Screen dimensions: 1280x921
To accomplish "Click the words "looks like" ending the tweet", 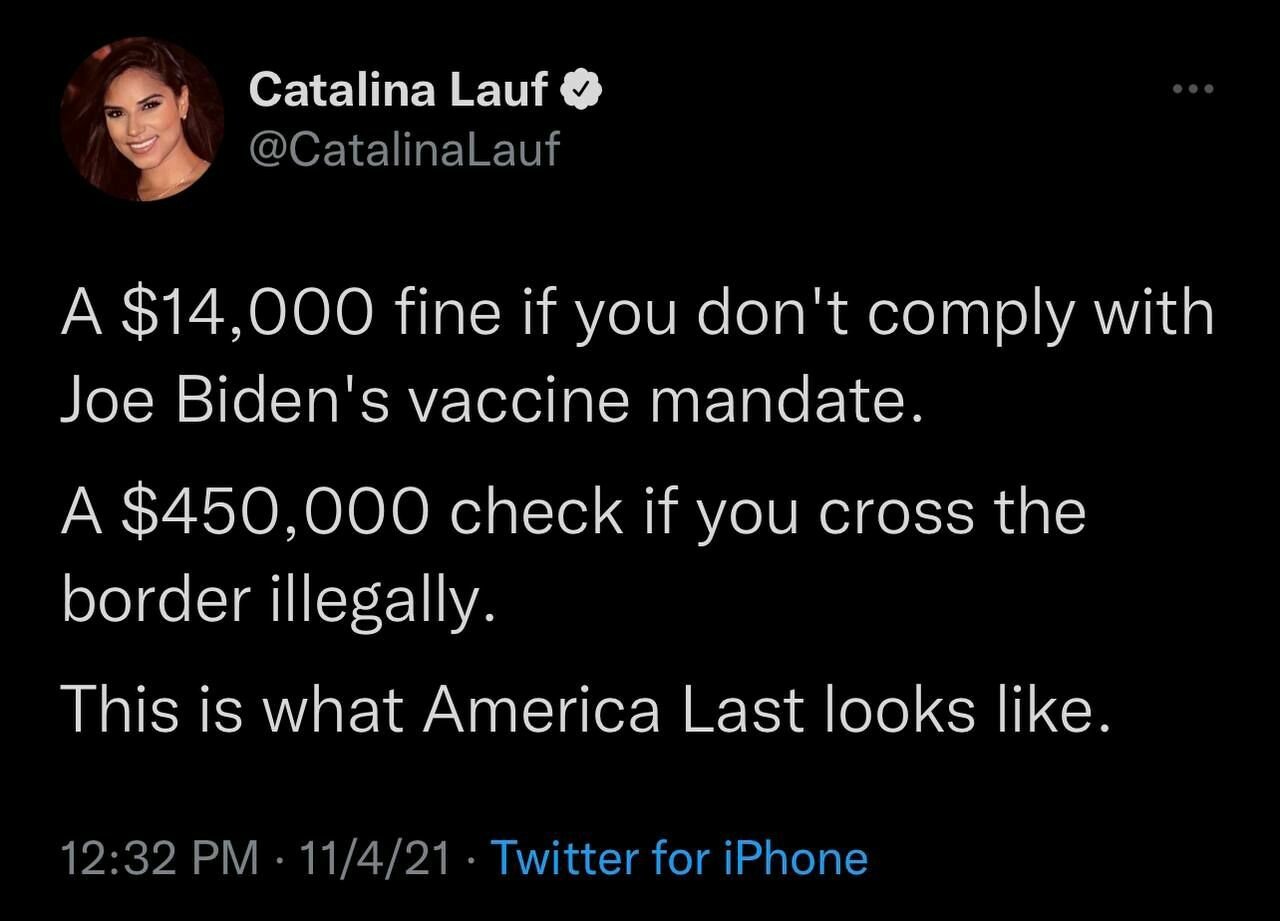I will point(965,709).
